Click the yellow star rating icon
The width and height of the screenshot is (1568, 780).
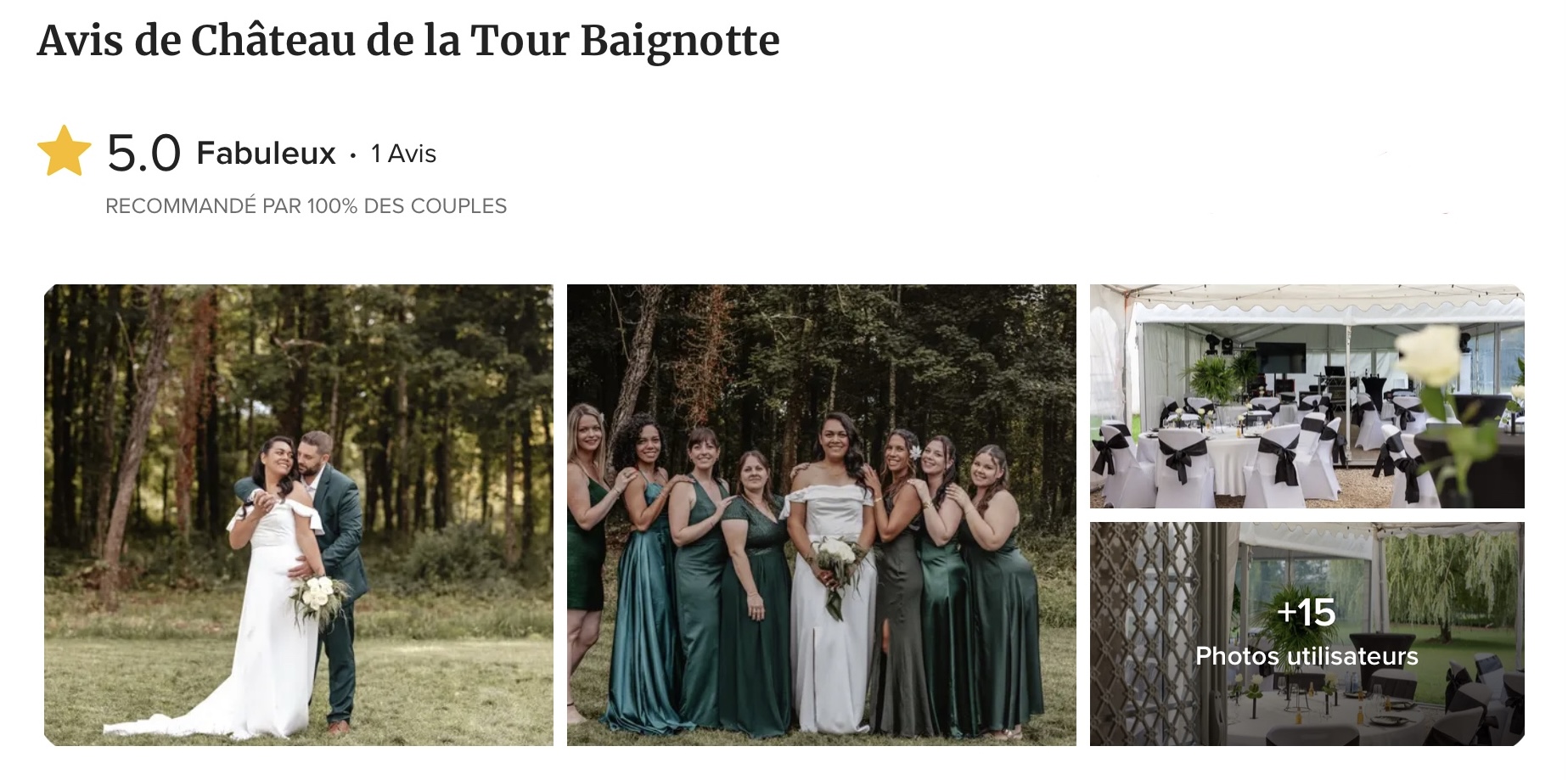pos(65,151)
